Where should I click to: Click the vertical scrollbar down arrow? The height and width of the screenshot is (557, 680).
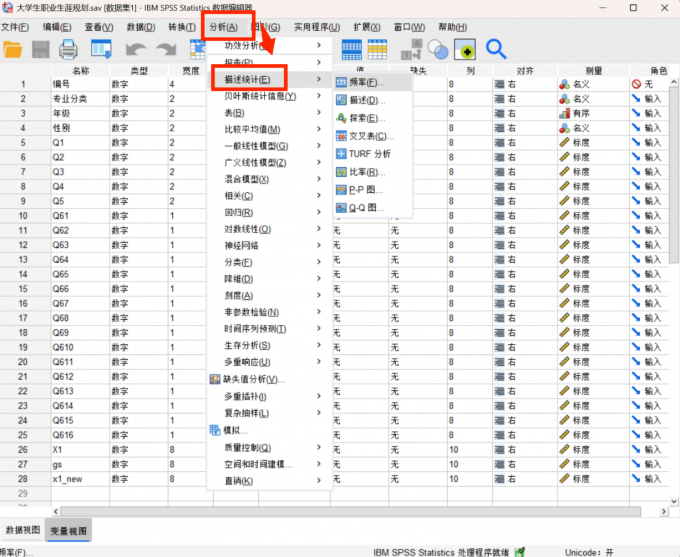point(674,501)
